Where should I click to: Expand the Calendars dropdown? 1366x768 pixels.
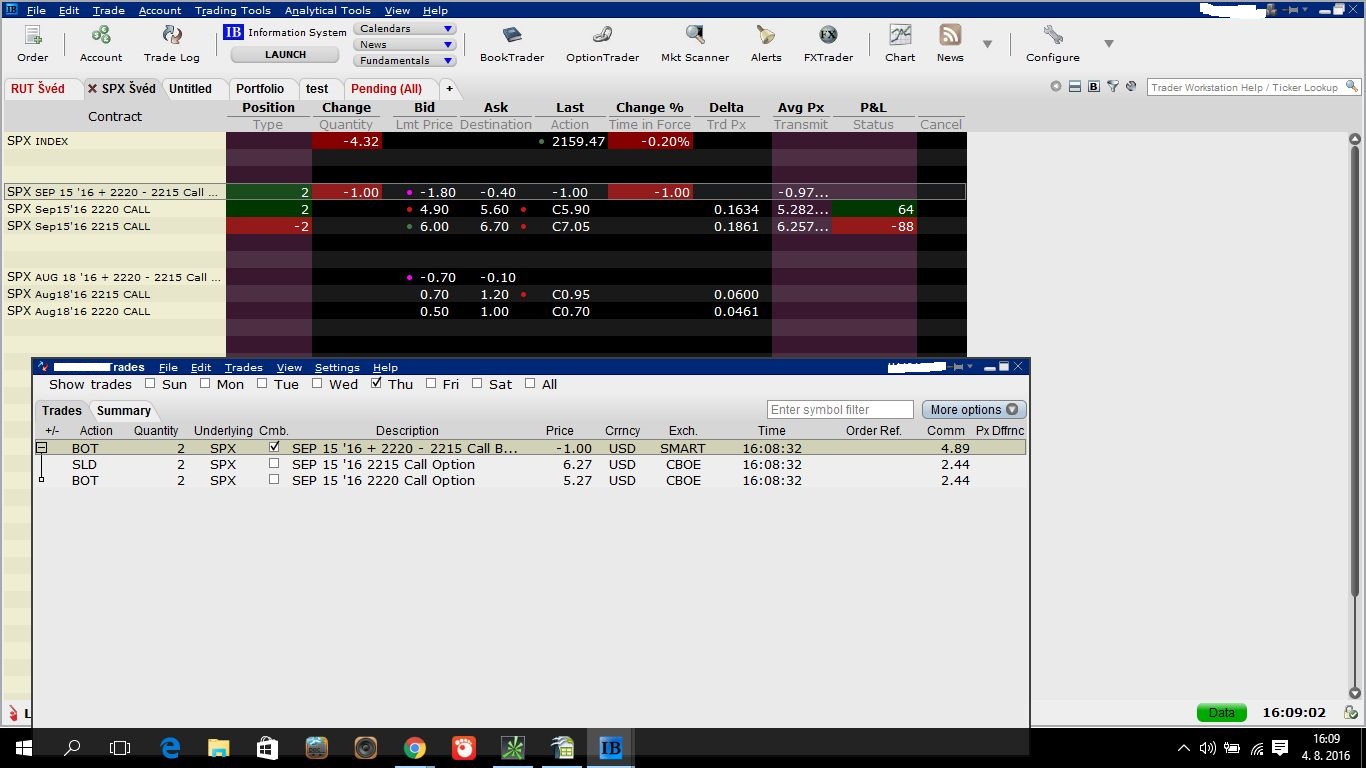405,29
